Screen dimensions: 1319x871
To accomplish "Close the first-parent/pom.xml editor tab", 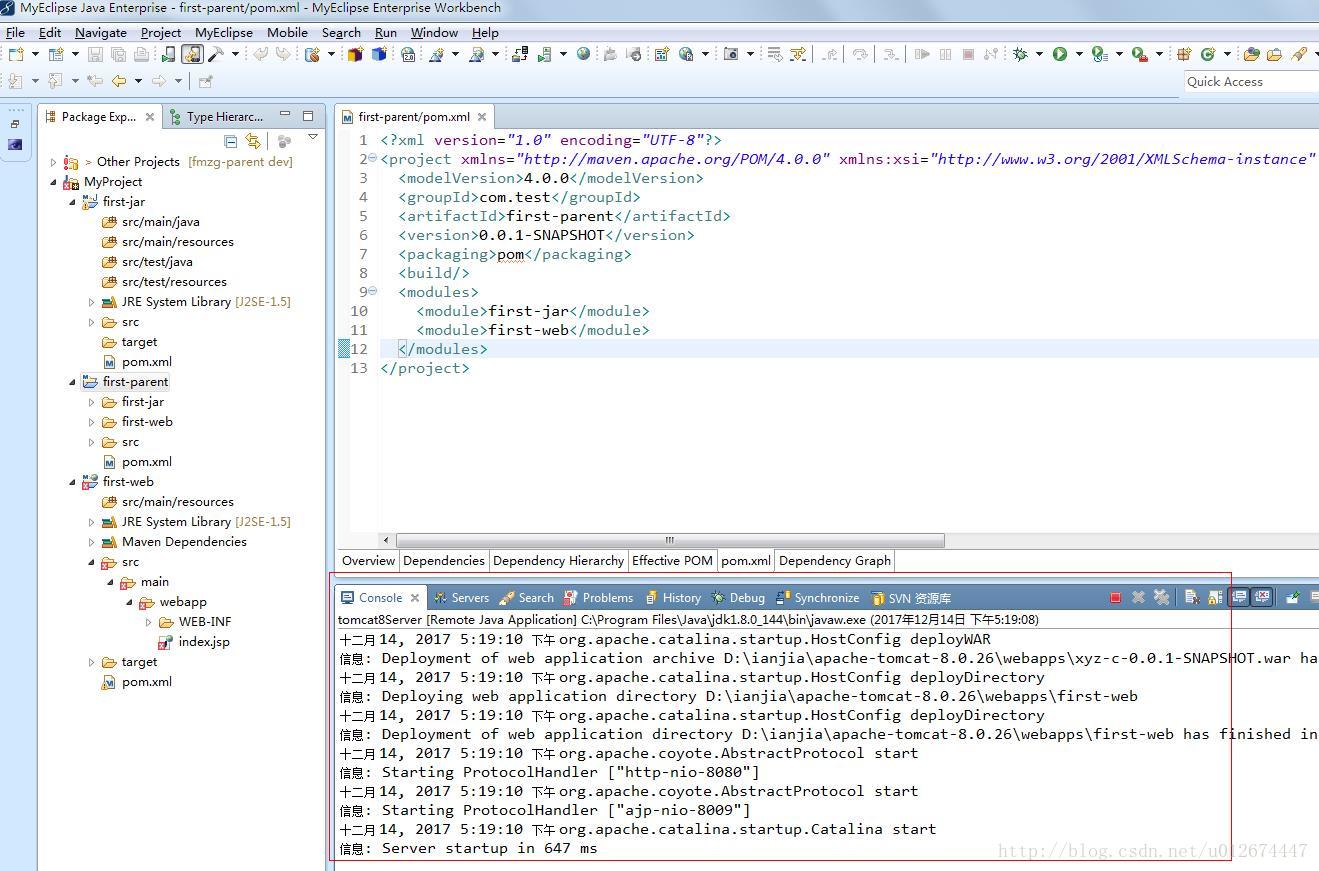I will point(481,117).
